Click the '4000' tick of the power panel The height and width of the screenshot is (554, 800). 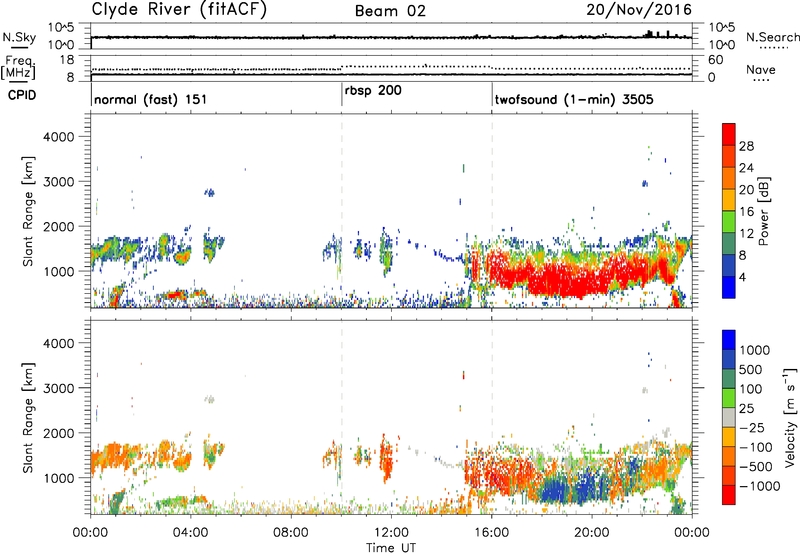(x=58, y=137)
